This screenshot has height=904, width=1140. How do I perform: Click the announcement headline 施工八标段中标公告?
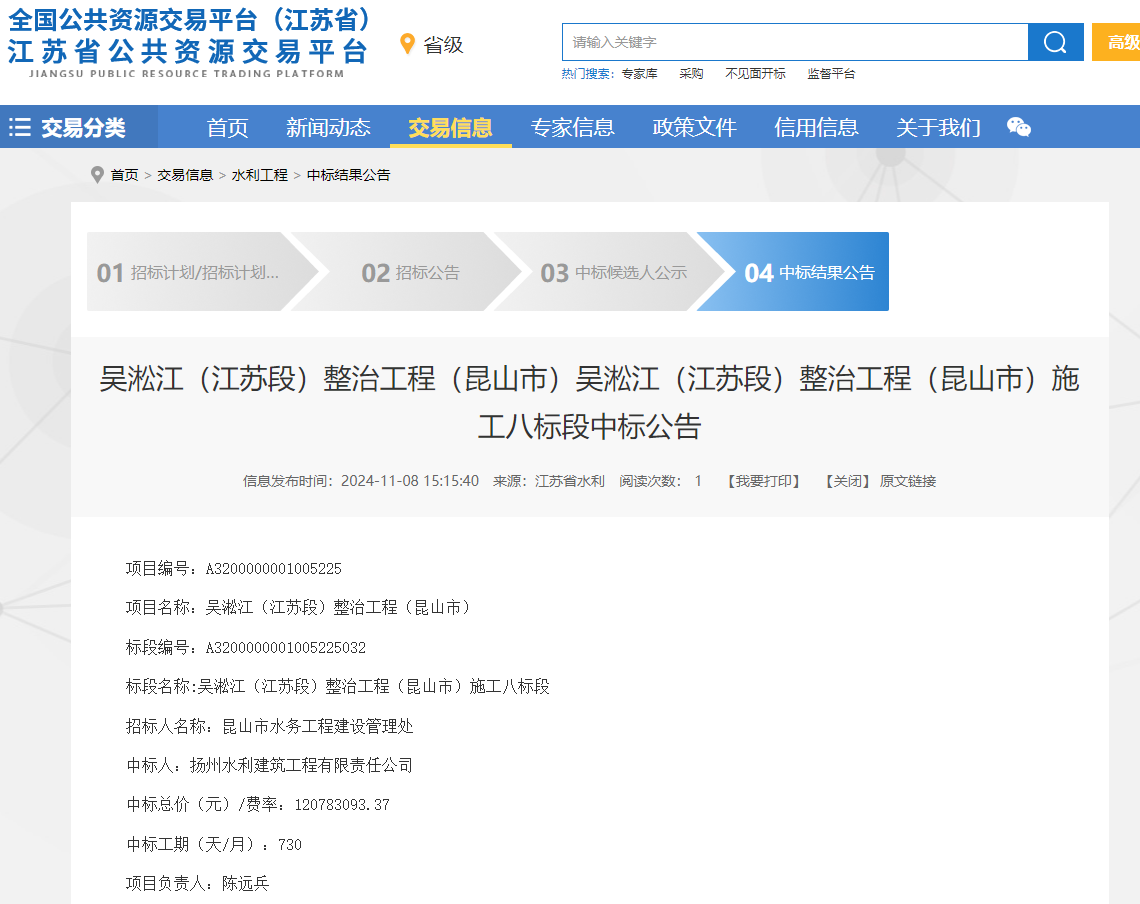click(589, 402)
